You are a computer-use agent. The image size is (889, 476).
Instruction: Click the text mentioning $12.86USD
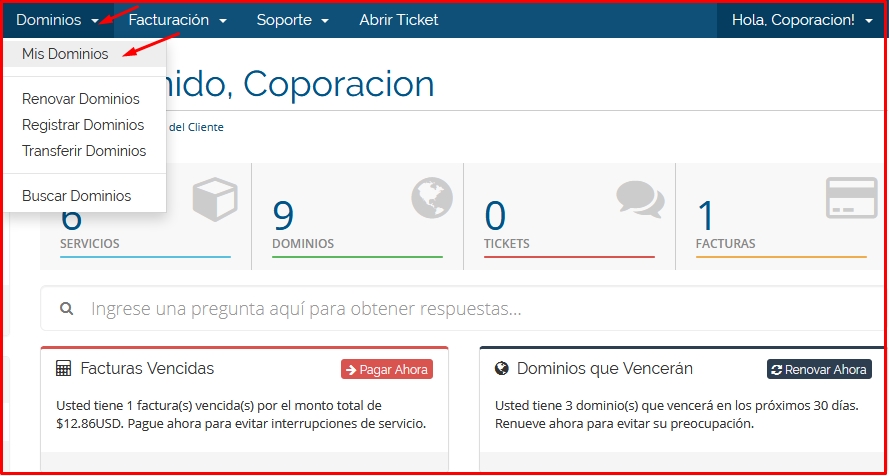point(241,415)
